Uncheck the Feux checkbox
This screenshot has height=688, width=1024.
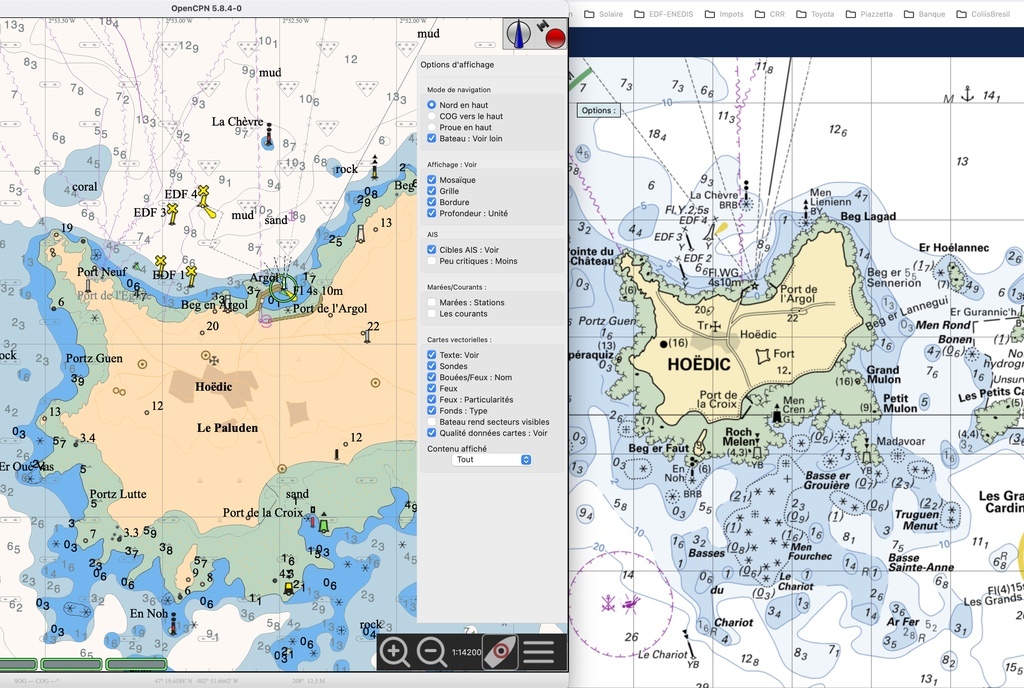(x=432, y=388)
